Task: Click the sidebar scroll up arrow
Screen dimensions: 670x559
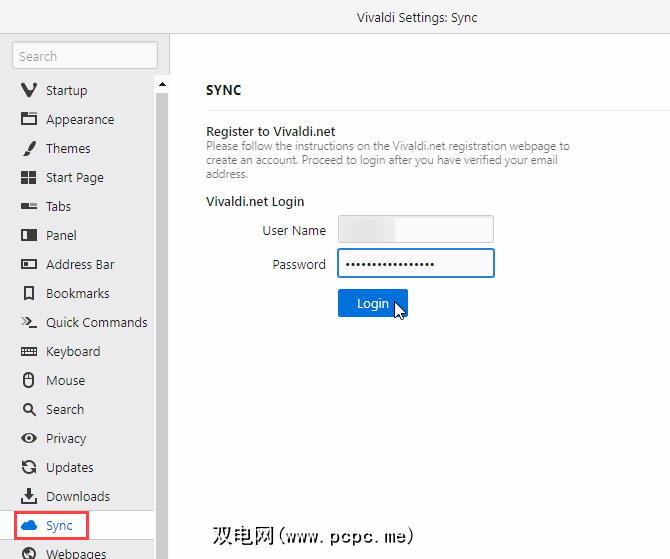Action: 162,84
